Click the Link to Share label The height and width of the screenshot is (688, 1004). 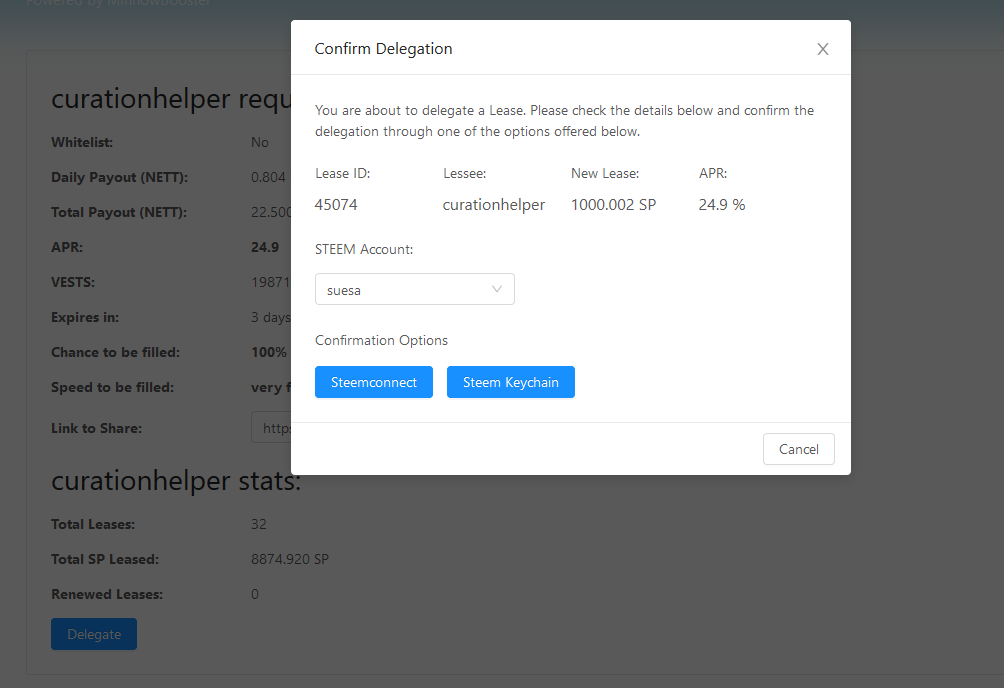[x=97, y=429]
